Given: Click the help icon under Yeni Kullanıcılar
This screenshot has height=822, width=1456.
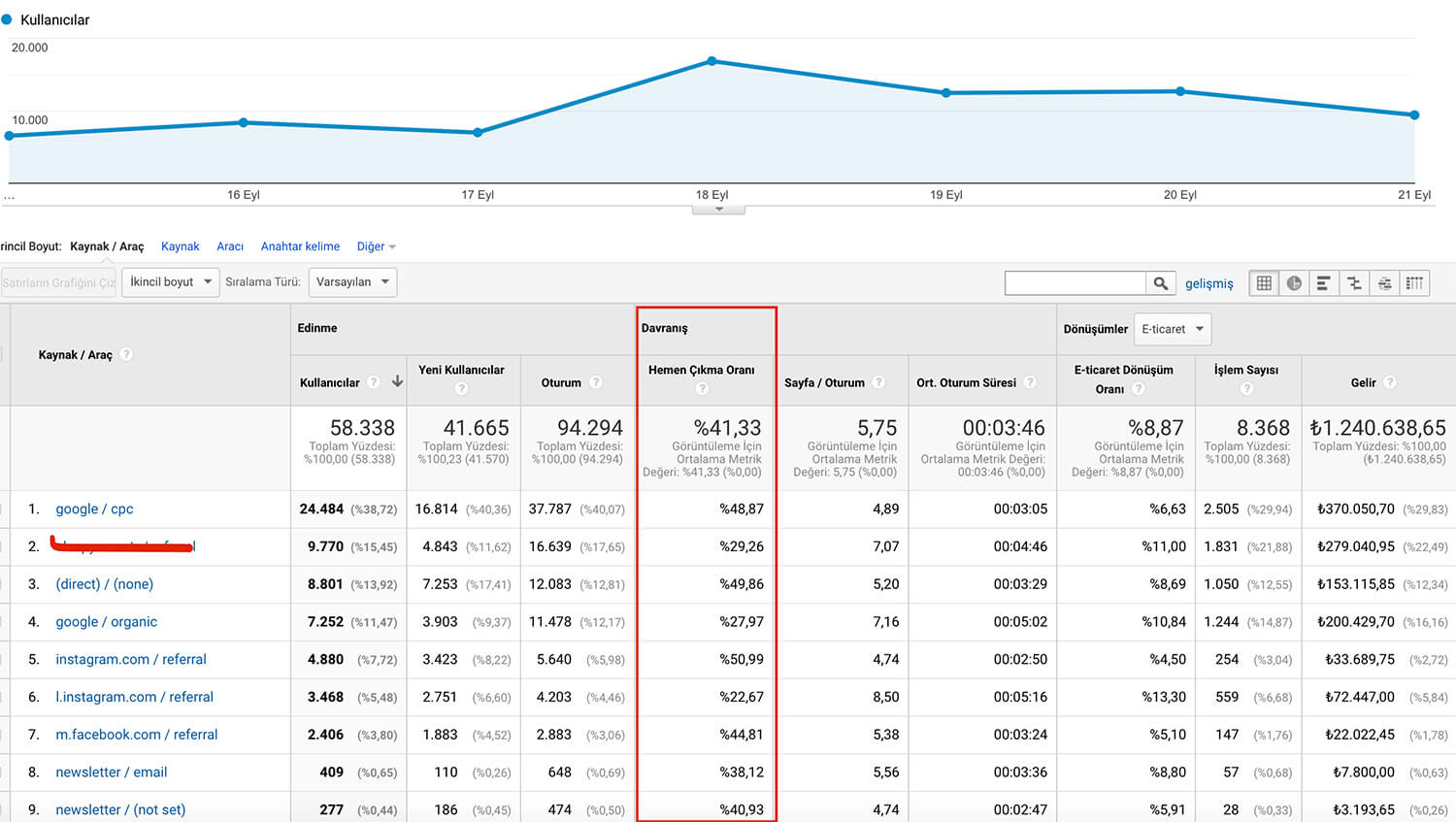Looking at the screenshot, I should [x=461, y=388].
